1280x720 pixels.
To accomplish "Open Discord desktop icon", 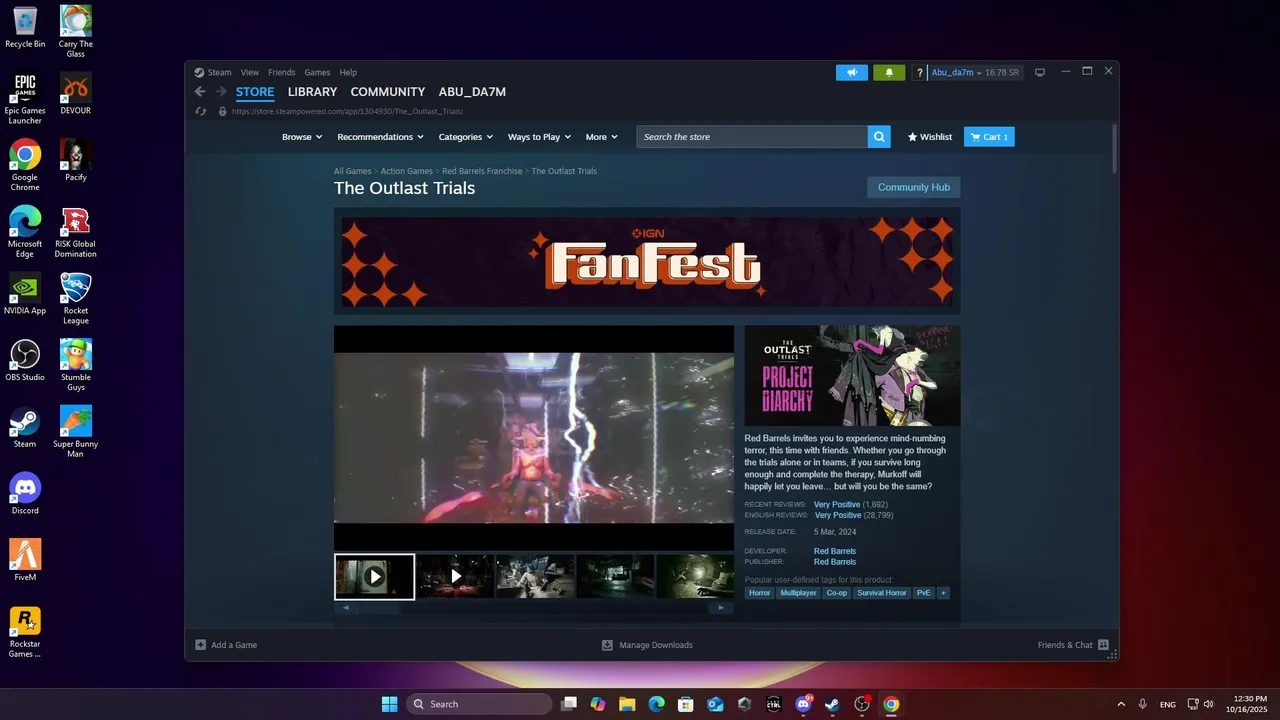I will point(25,494).
